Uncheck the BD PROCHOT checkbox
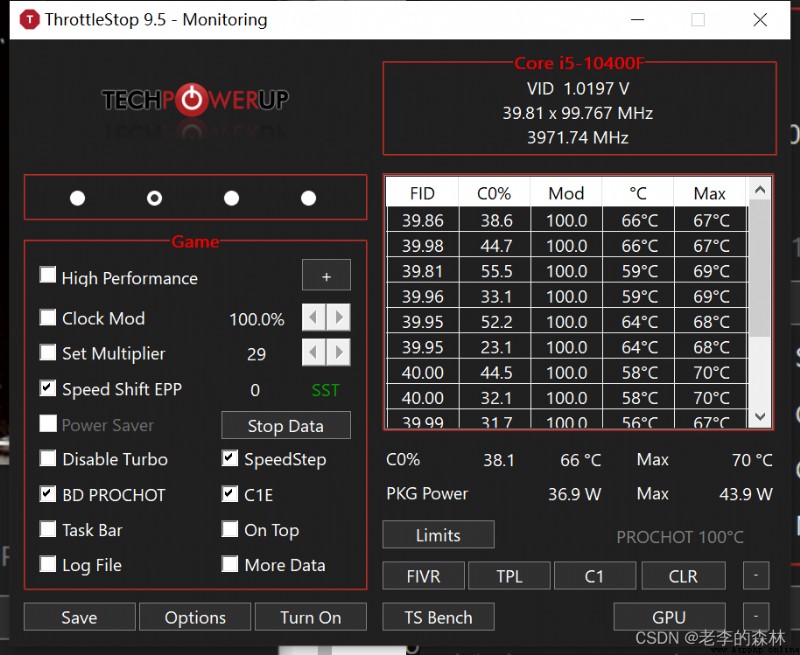800x655 pixels. tap(48, 494)
